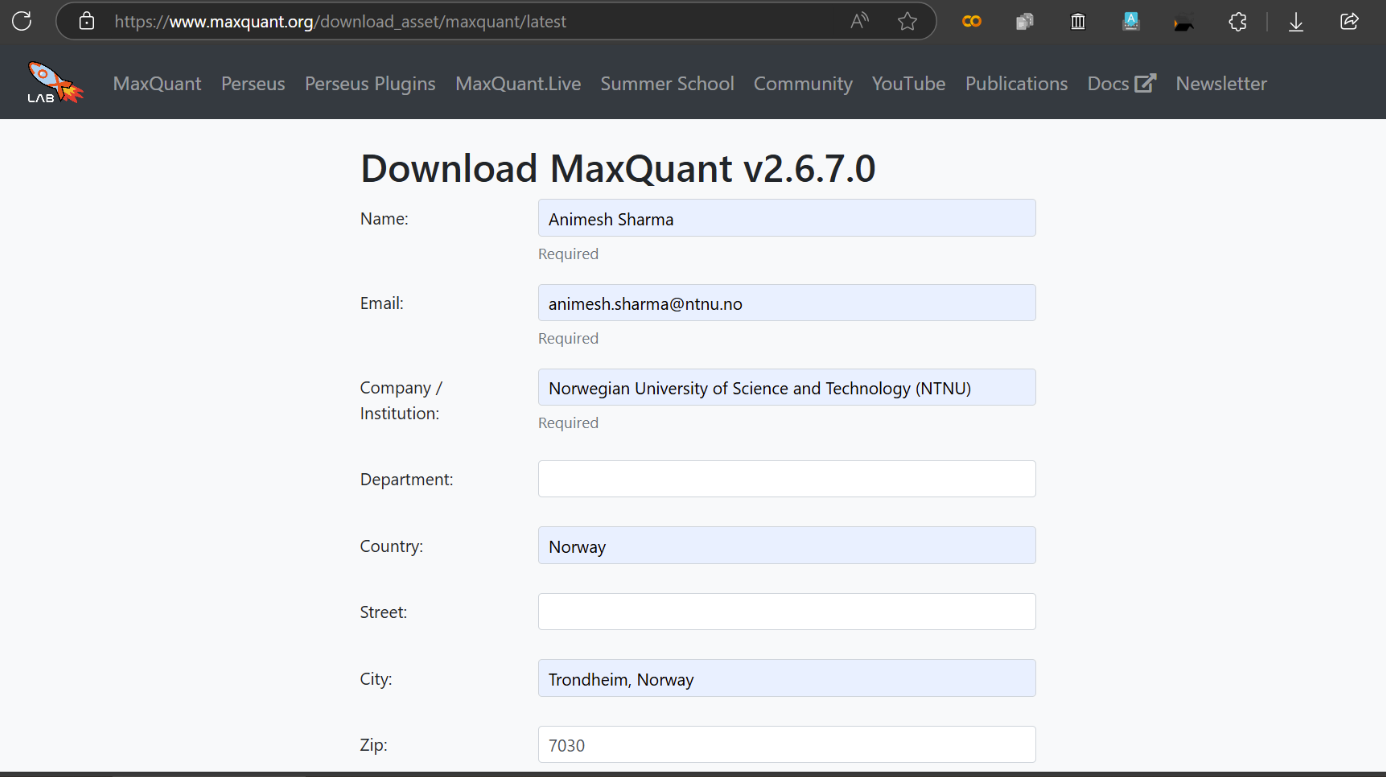Go to the YouTube nav link
Viewport: 1386px width, 777px height.
[x=908, y=84]
